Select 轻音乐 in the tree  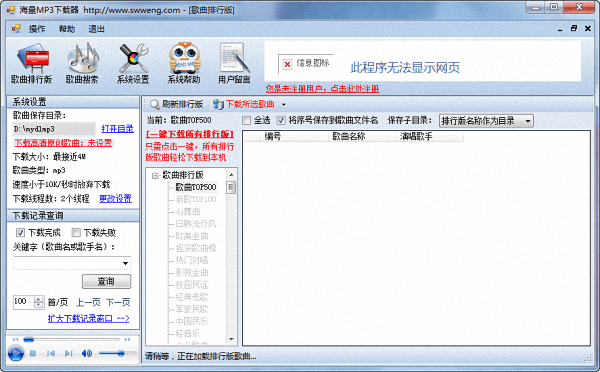(x=188, y=334)
